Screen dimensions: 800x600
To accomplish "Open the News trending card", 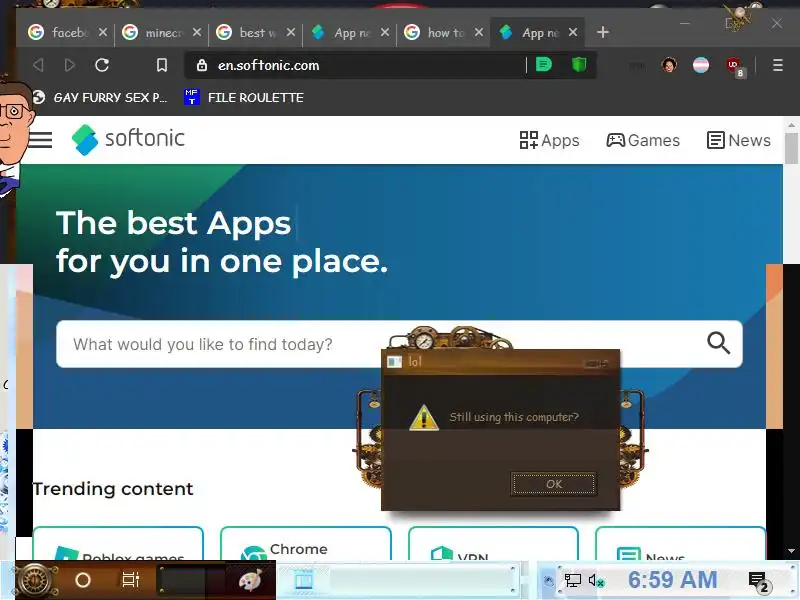I will pos(681,544).
